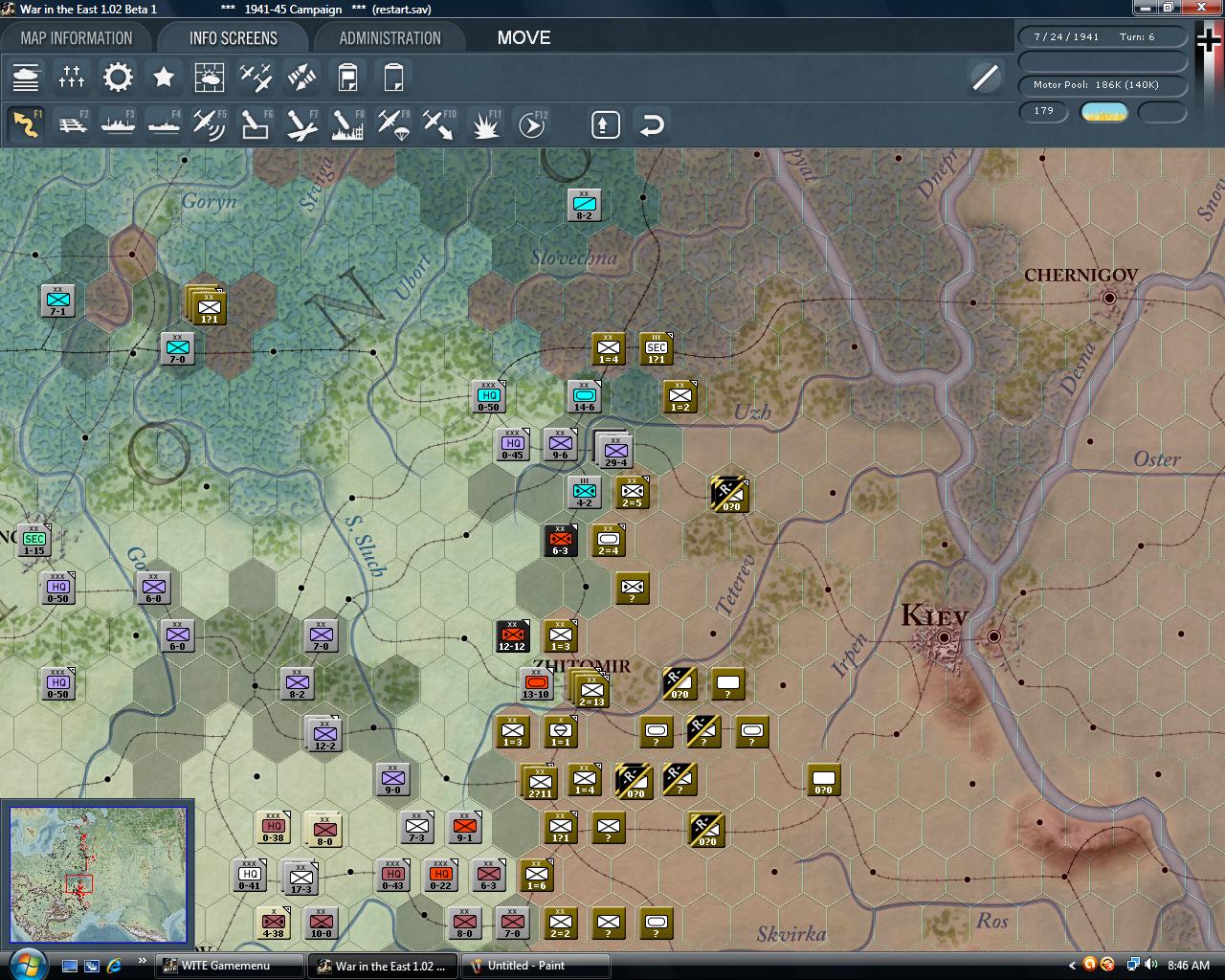
Task: Select F1 move mode icon
Action: click(x=26, y=124)
